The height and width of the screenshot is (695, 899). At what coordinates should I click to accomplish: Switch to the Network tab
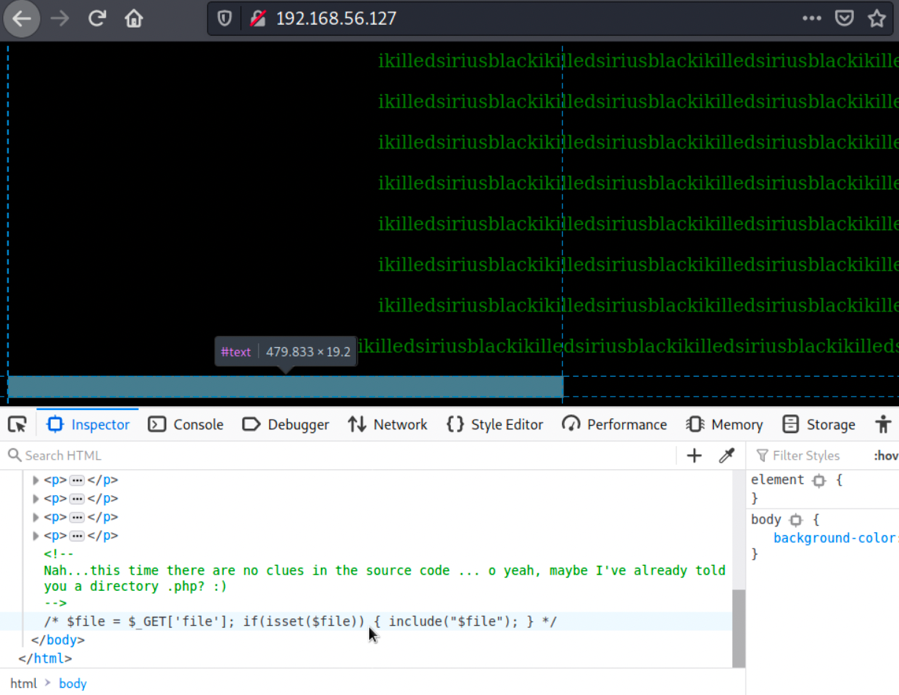388,424
